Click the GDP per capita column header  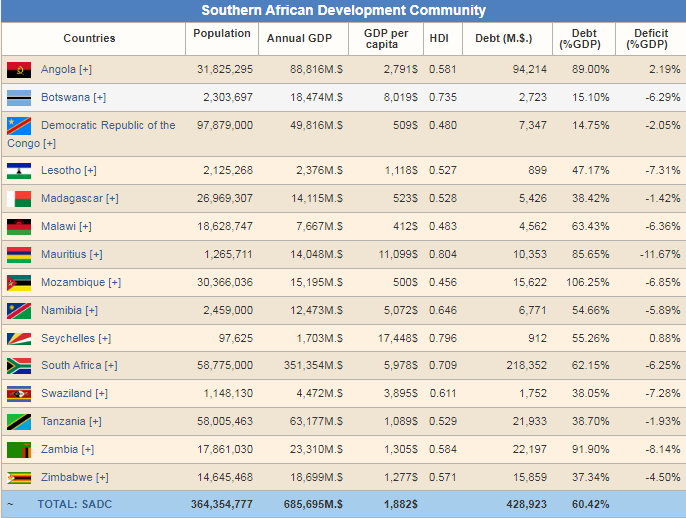[386, 38]
